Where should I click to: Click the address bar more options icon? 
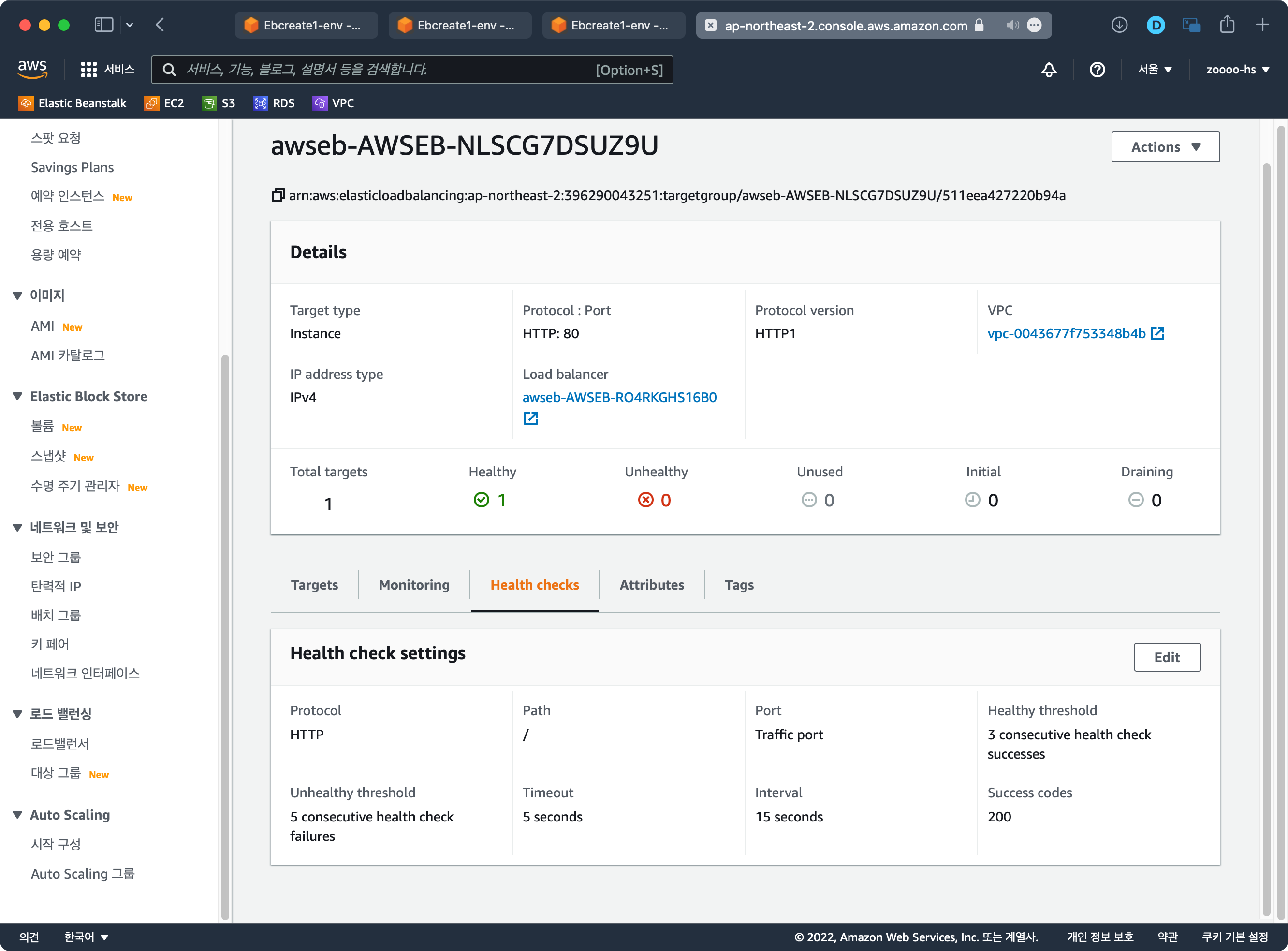pyautogui.click(x=1035, y=25)
